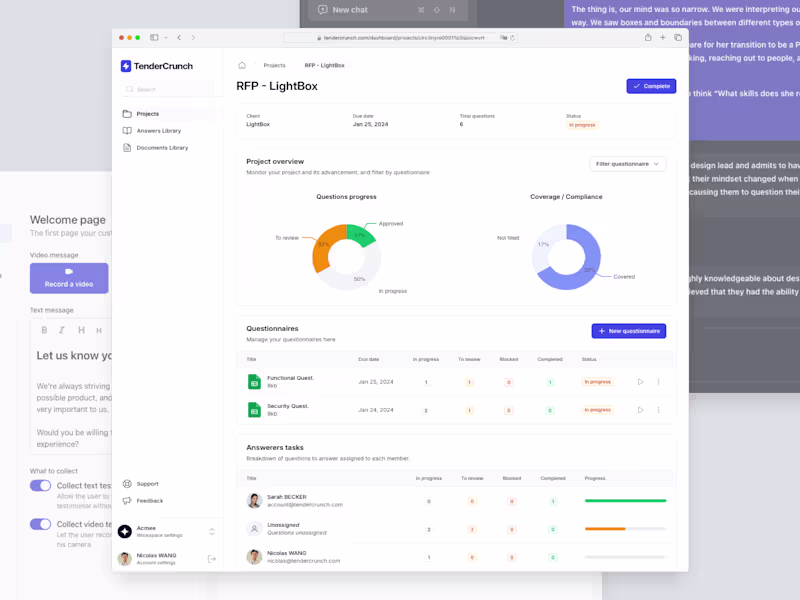Open Support from the sidebar

tap(127, 483)
